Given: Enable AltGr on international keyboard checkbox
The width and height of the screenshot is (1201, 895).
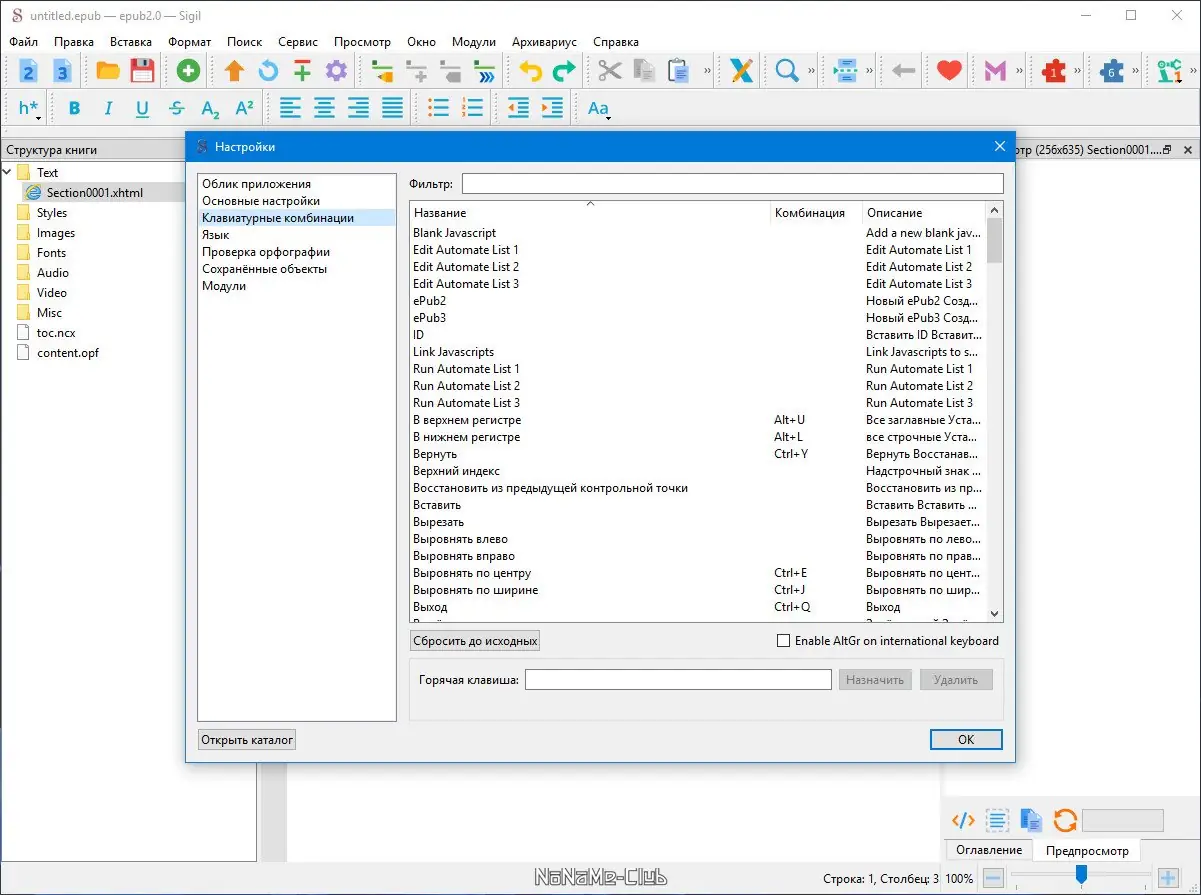Looking at the screenshot, I should (x=784, y=641).
